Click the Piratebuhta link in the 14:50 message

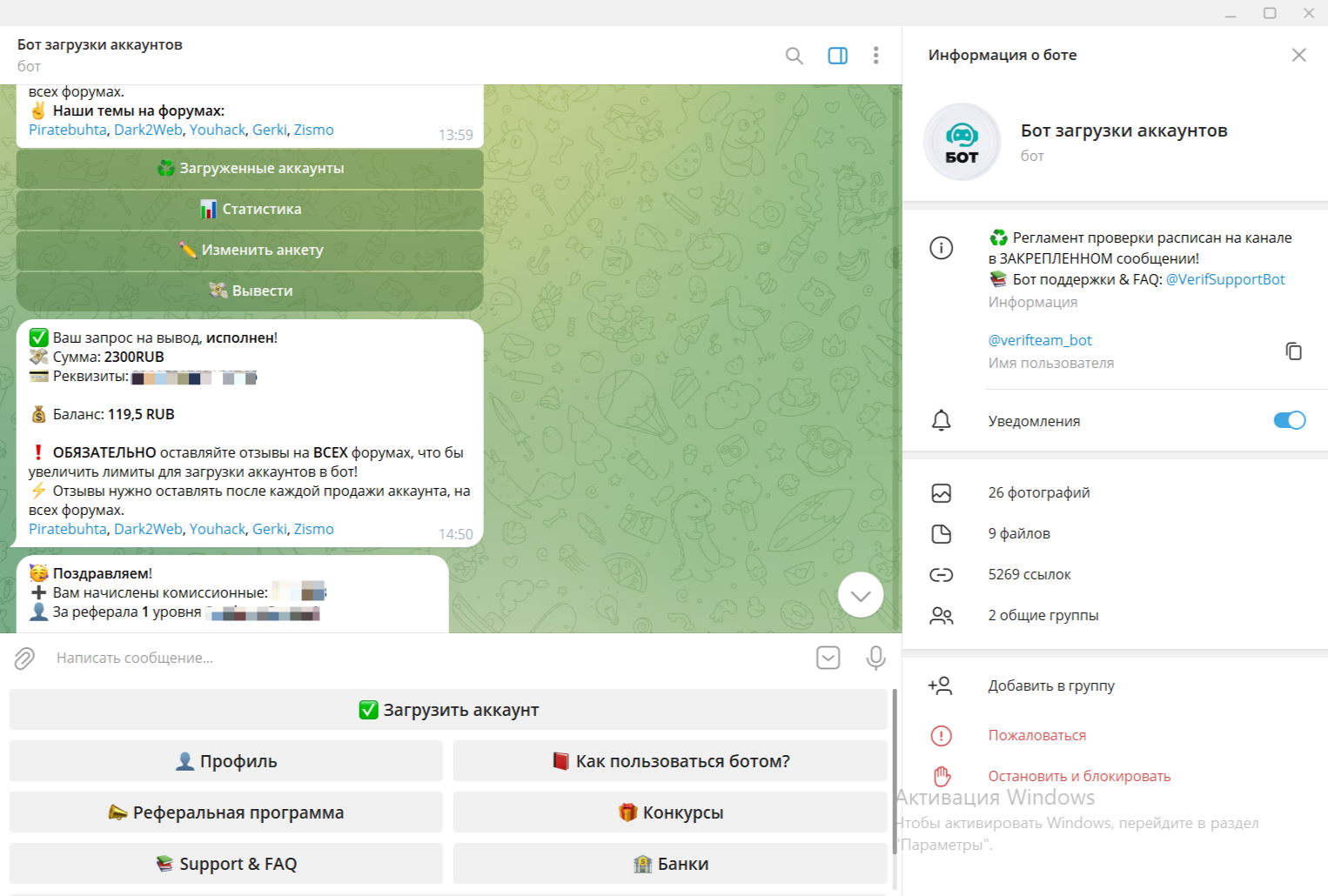click(68, 529)
